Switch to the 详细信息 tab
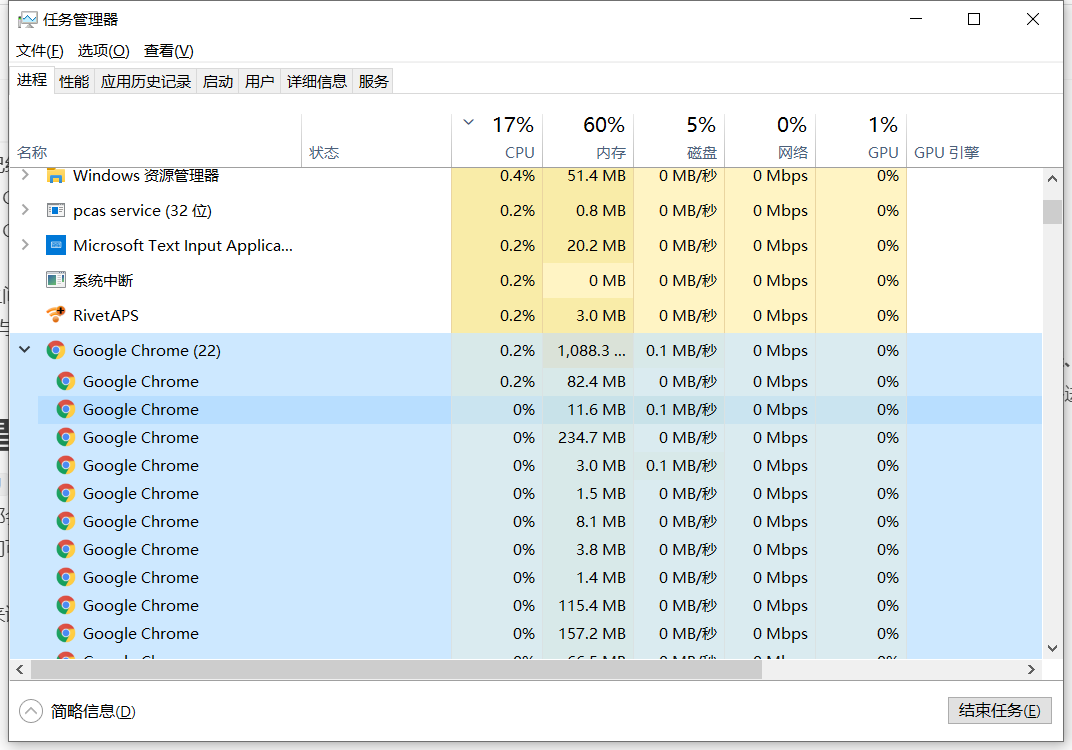Screen dimensions: 1072x750 317,81
